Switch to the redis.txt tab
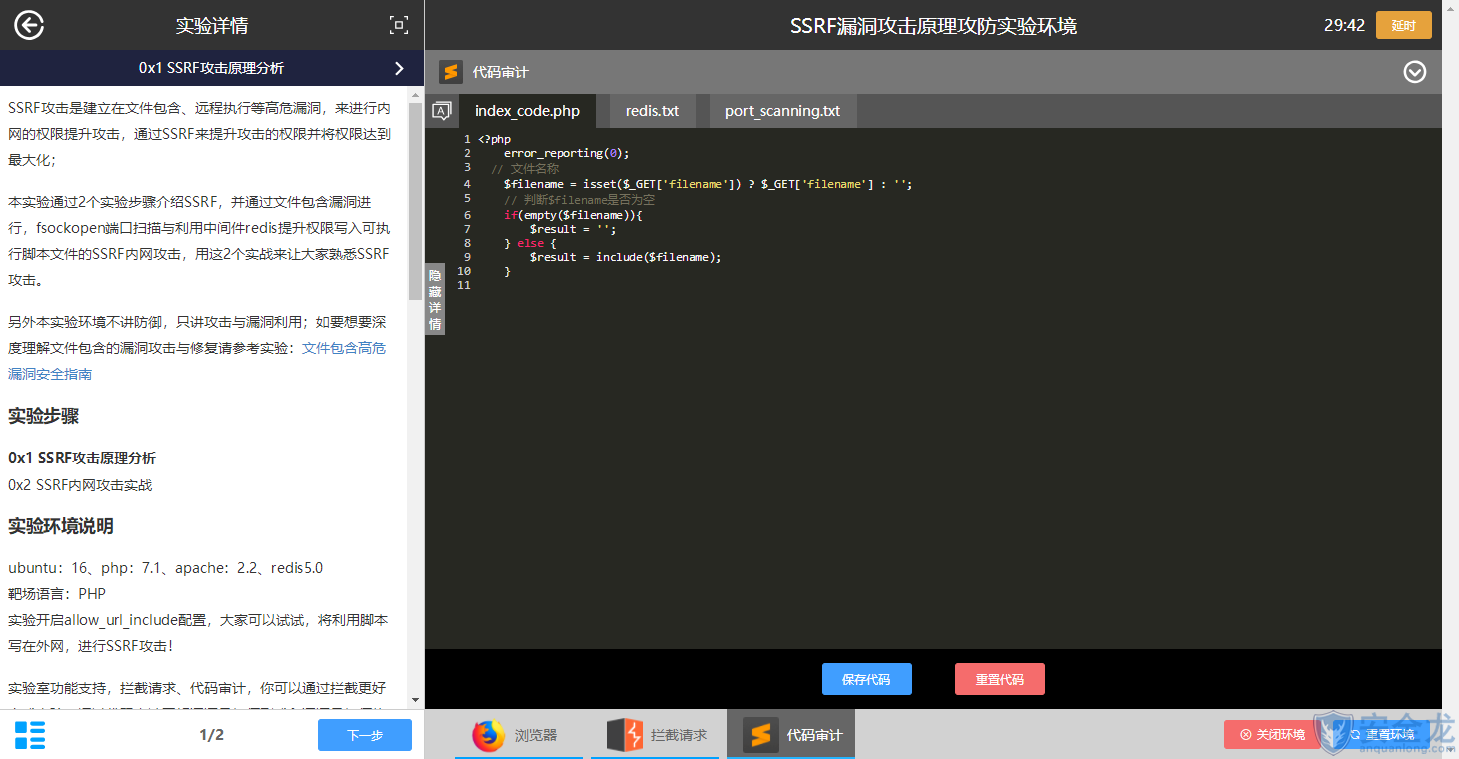The height and width of the screenshot is (759, 1459). (652, 111)
